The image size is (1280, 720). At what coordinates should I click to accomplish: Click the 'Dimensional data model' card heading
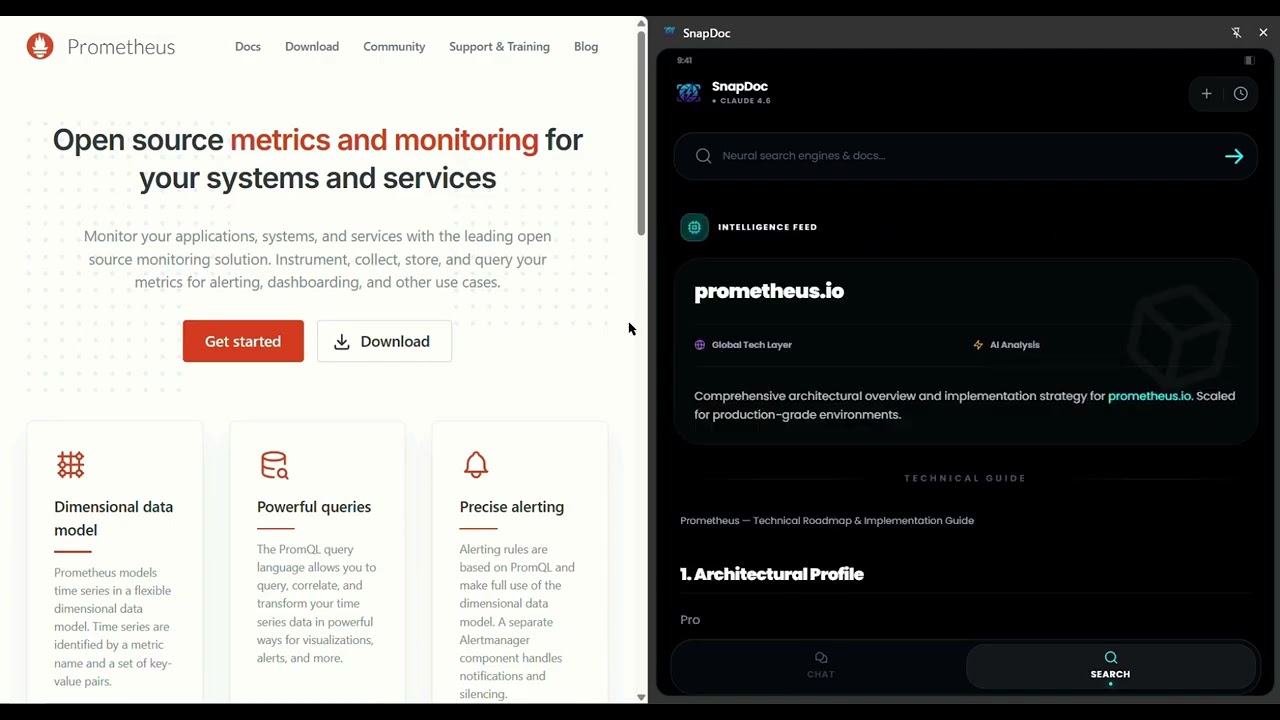click(x=113, y=518)
